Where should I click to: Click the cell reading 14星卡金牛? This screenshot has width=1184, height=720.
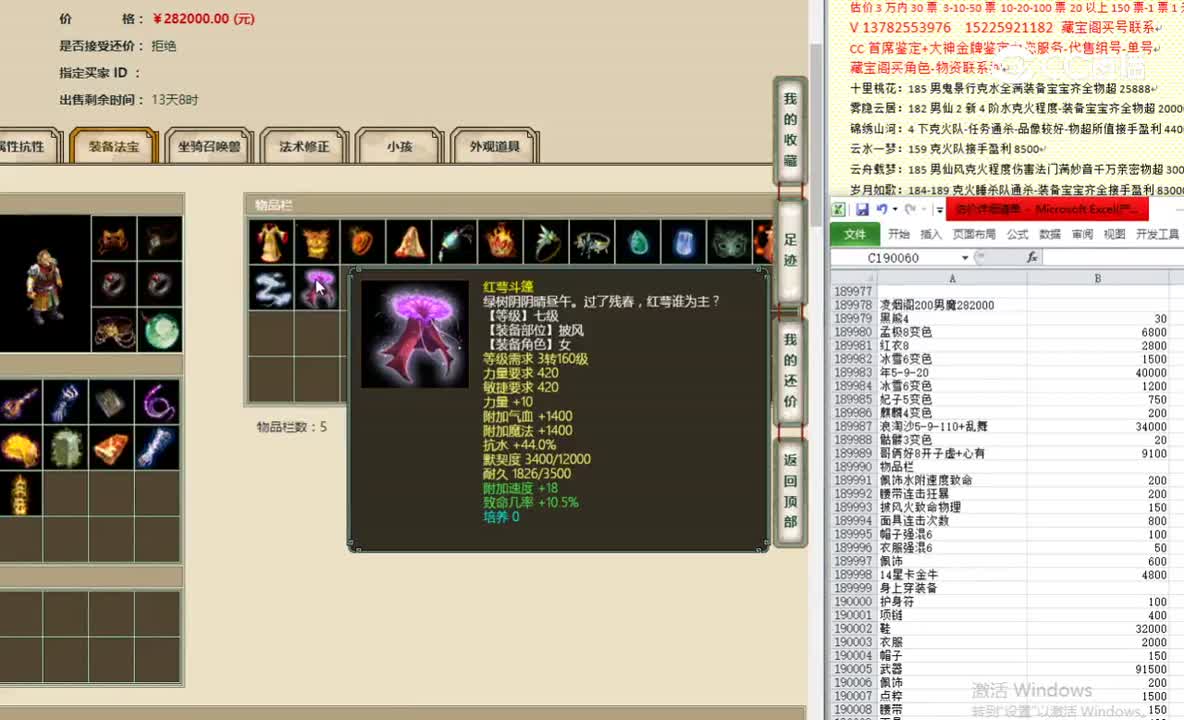point(951,574)
